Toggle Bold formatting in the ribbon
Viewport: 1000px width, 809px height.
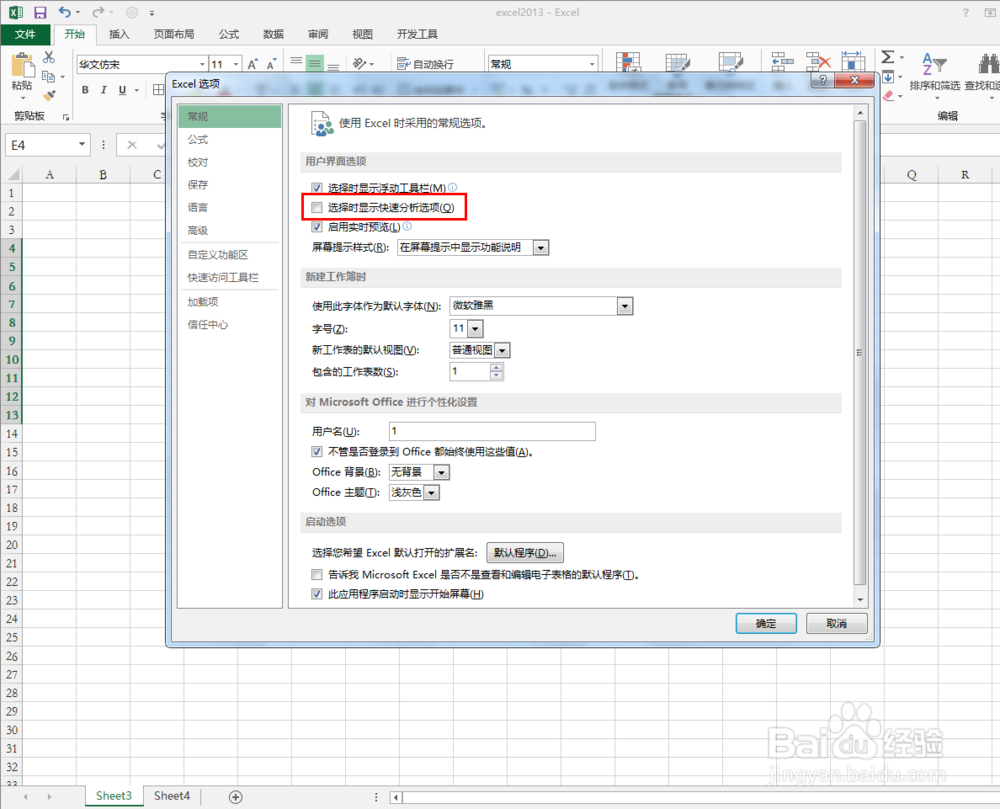coord(85,90)
